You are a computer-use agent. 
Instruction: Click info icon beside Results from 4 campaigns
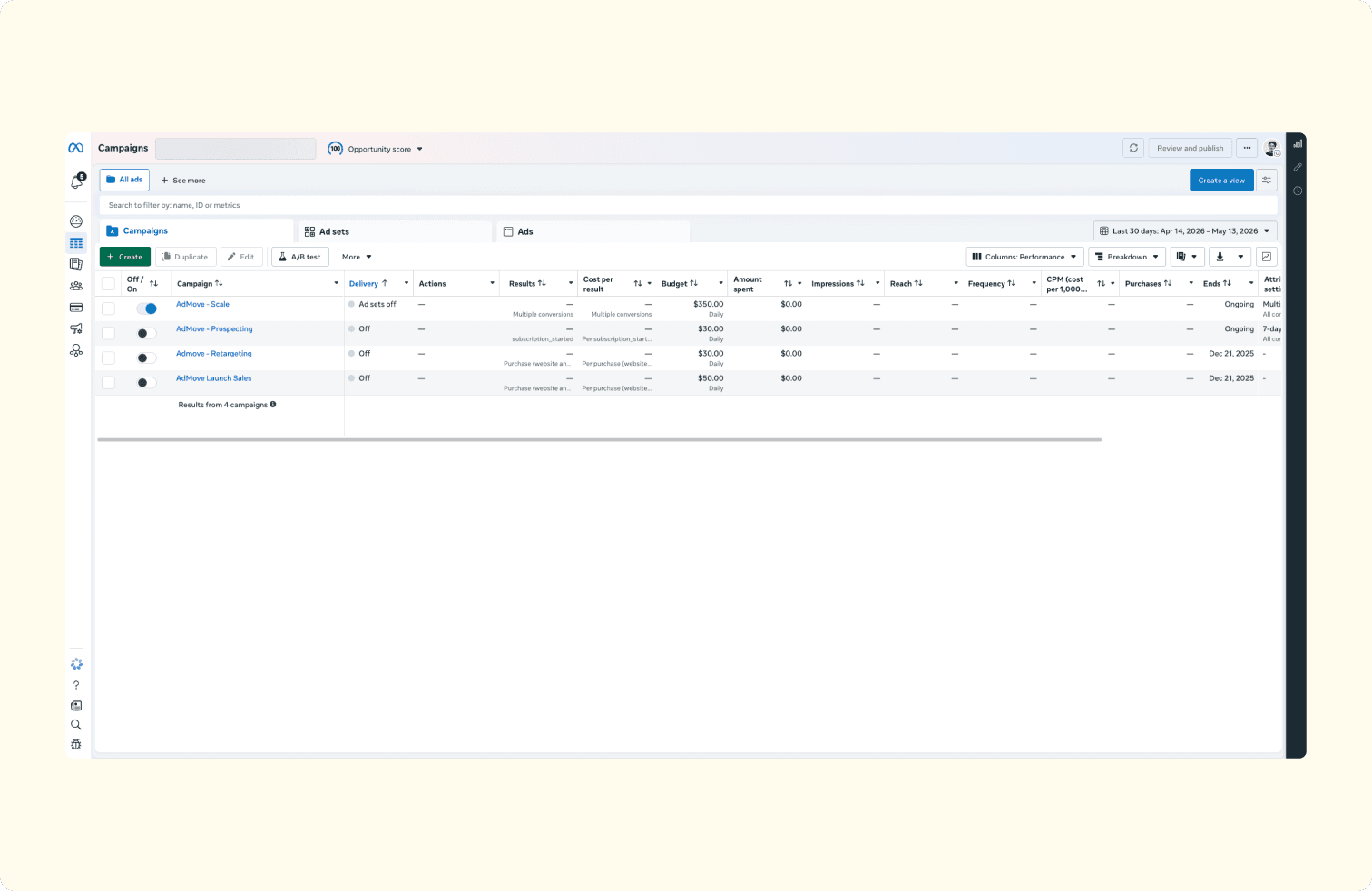[x=273, y=405]
